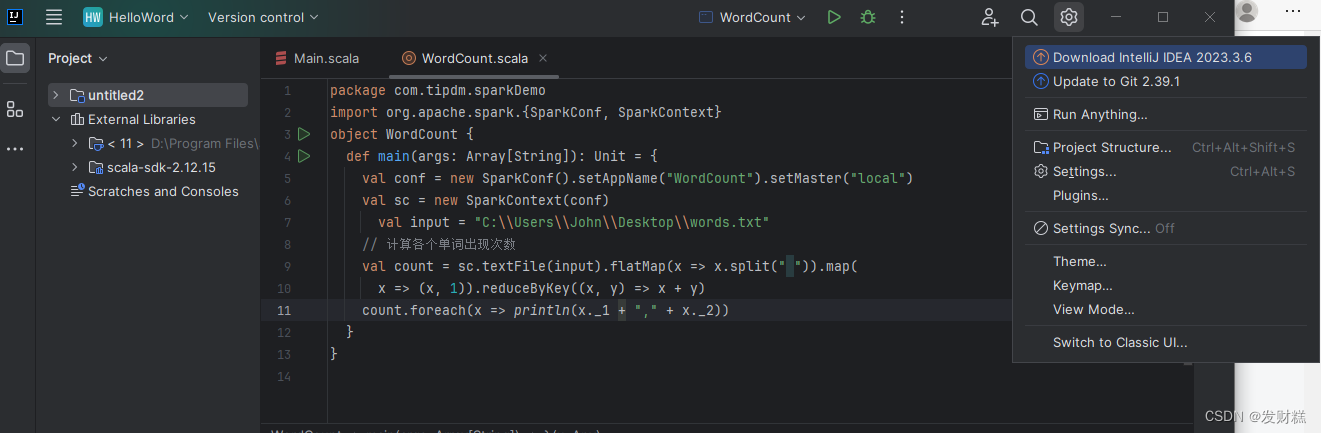Viewport: 1321px width, 433px height.
Task: Select External Libraries tree item
Action: [x=142, y=119]
